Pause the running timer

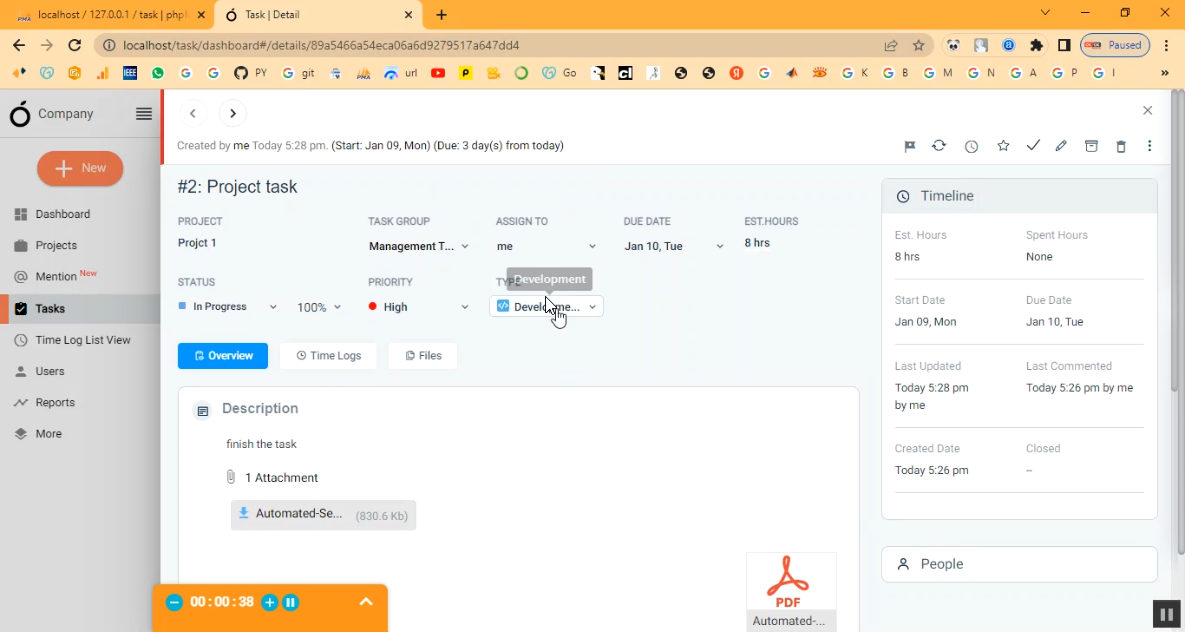[x=291, y=602]
